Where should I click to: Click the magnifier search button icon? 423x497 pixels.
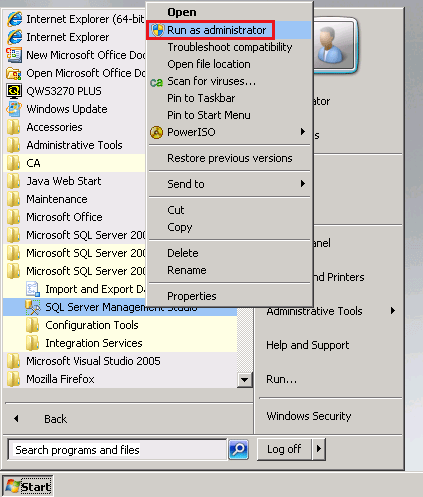coord(238,449)
